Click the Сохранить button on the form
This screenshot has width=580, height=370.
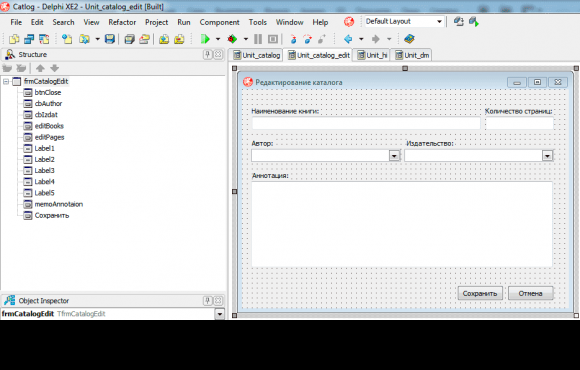[x=480, y=293]
